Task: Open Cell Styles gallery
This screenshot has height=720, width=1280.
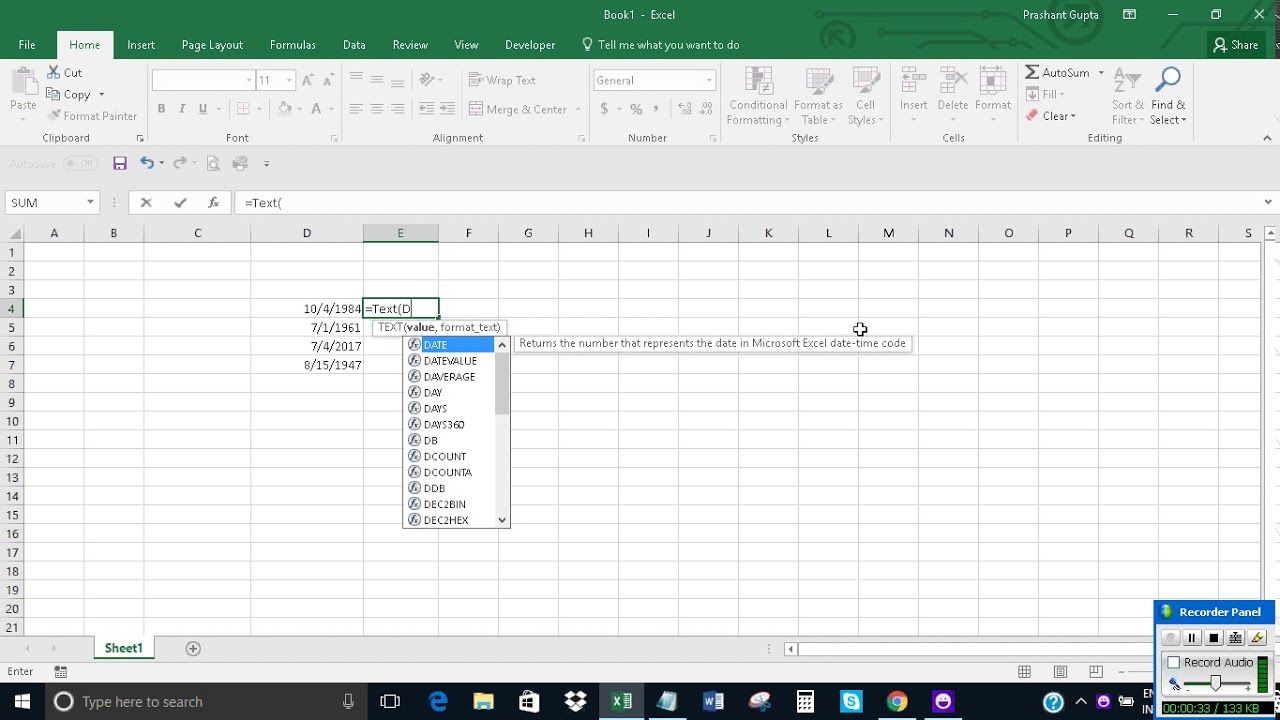Action: point(865,97)
